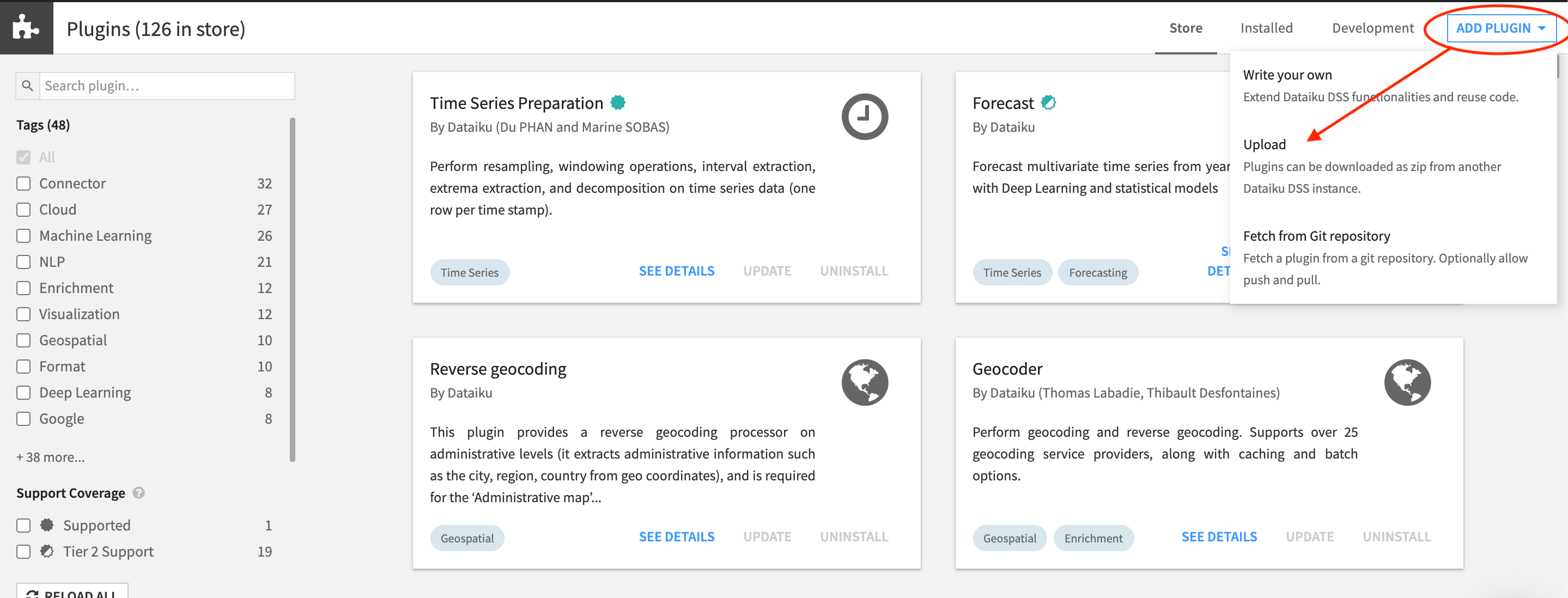1568x598 pixels.
Task: Click the Time Series Preparation clock icon
Action: coord(864,116)
